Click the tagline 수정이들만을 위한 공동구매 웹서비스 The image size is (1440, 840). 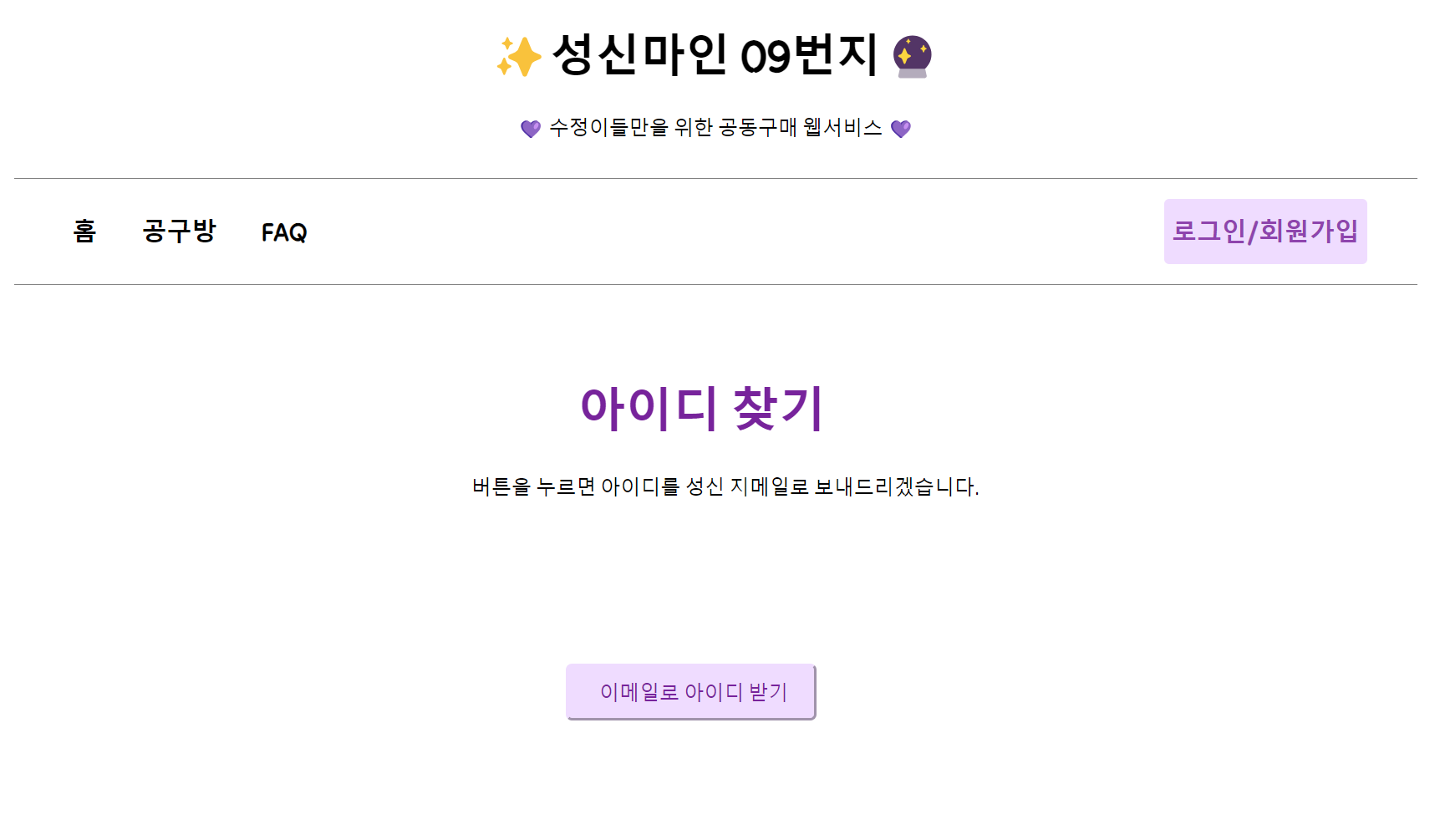click(x=716, y=128)
